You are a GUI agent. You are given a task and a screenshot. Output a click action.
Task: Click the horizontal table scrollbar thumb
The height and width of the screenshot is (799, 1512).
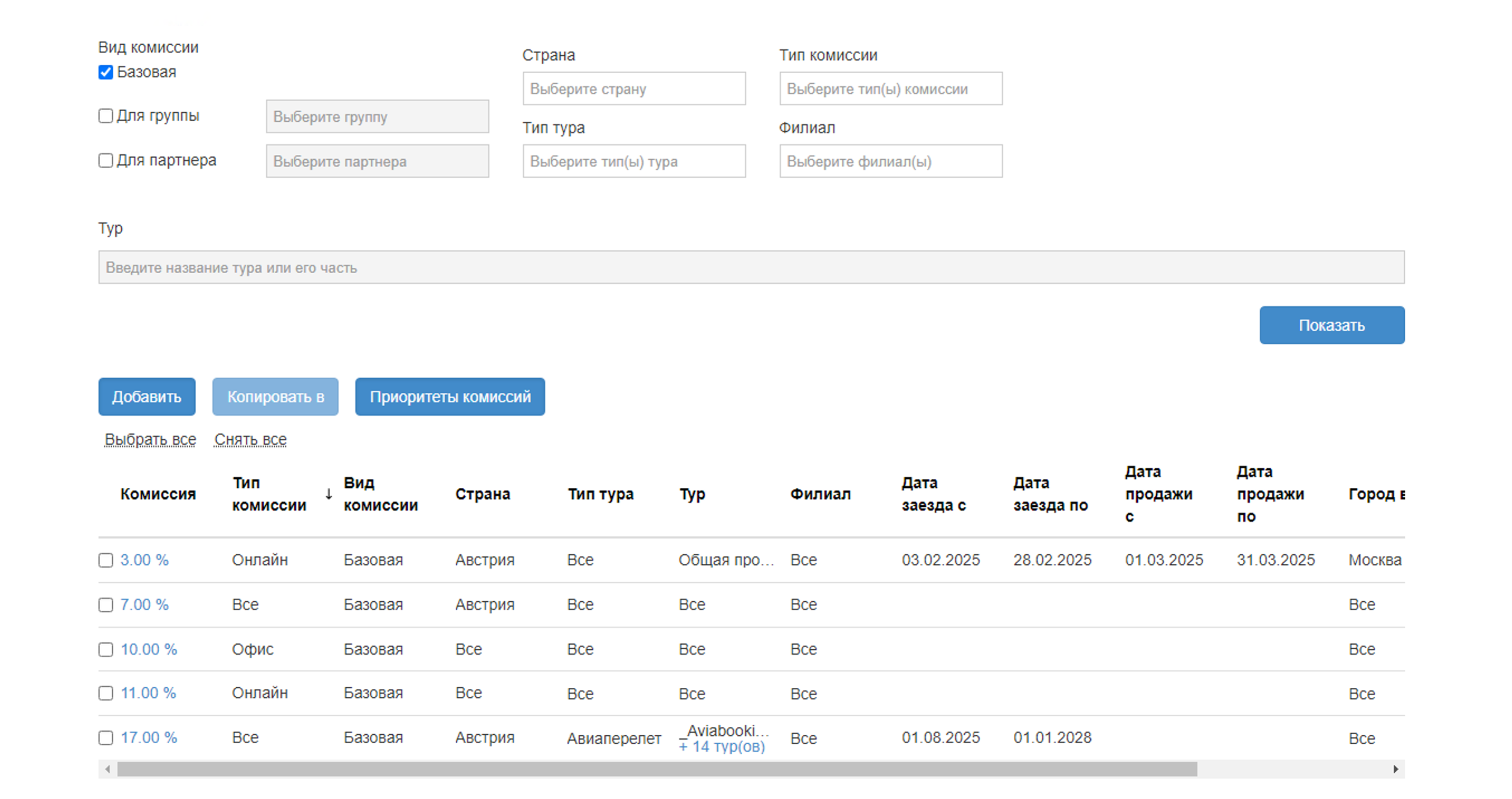pyautogui.click(x=657, y=769)
